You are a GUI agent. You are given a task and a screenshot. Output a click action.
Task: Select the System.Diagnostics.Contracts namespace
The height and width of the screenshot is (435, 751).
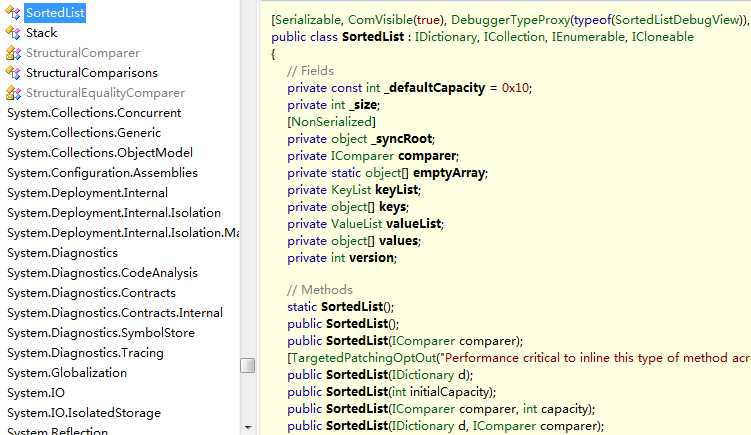pyautogui.click(x=91, y=293)
